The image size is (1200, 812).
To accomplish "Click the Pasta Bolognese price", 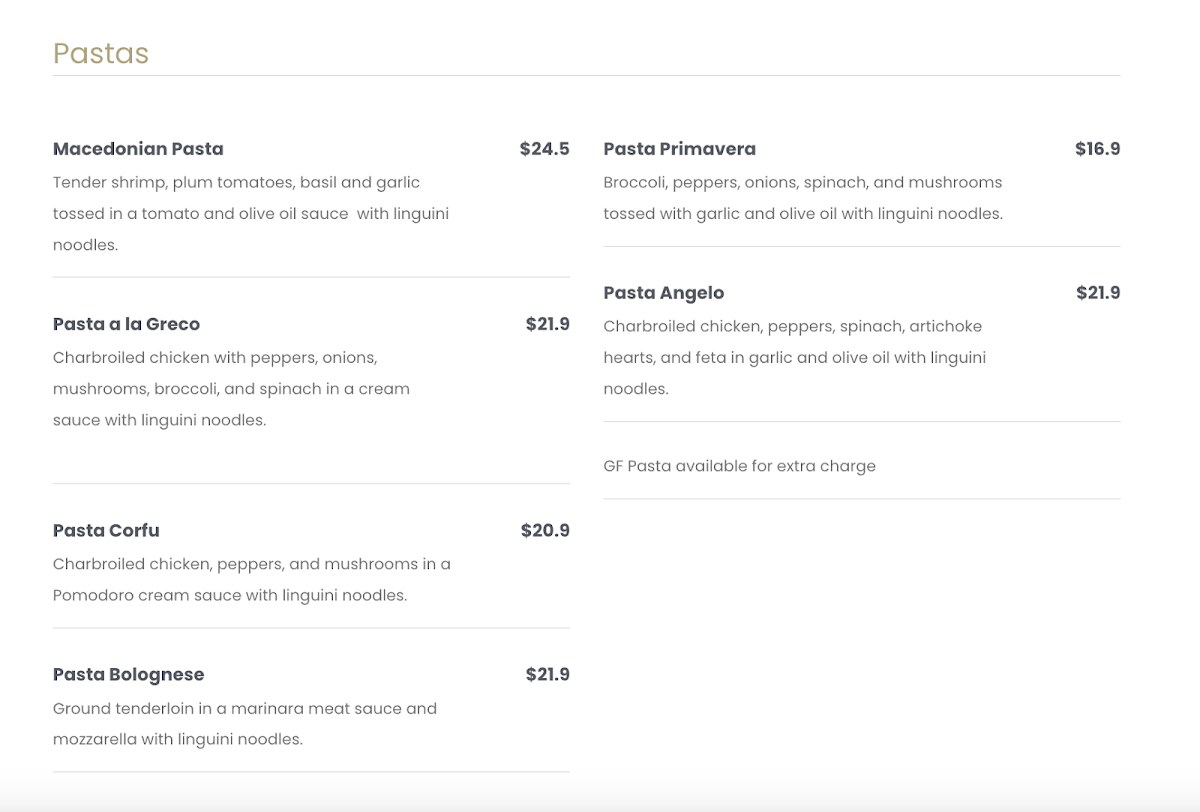I will coord(547,675).
